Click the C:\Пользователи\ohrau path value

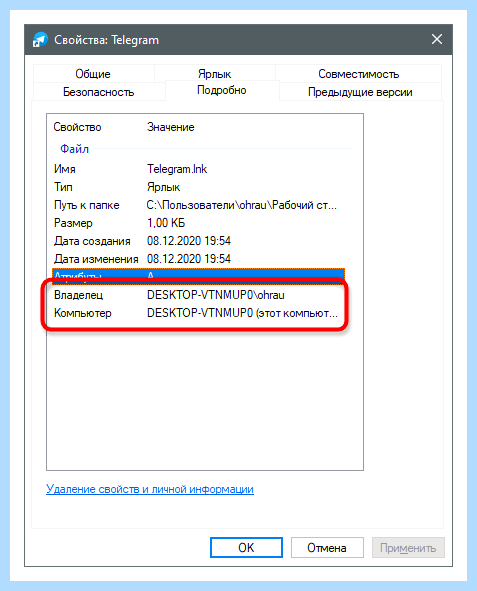point(242,205)
